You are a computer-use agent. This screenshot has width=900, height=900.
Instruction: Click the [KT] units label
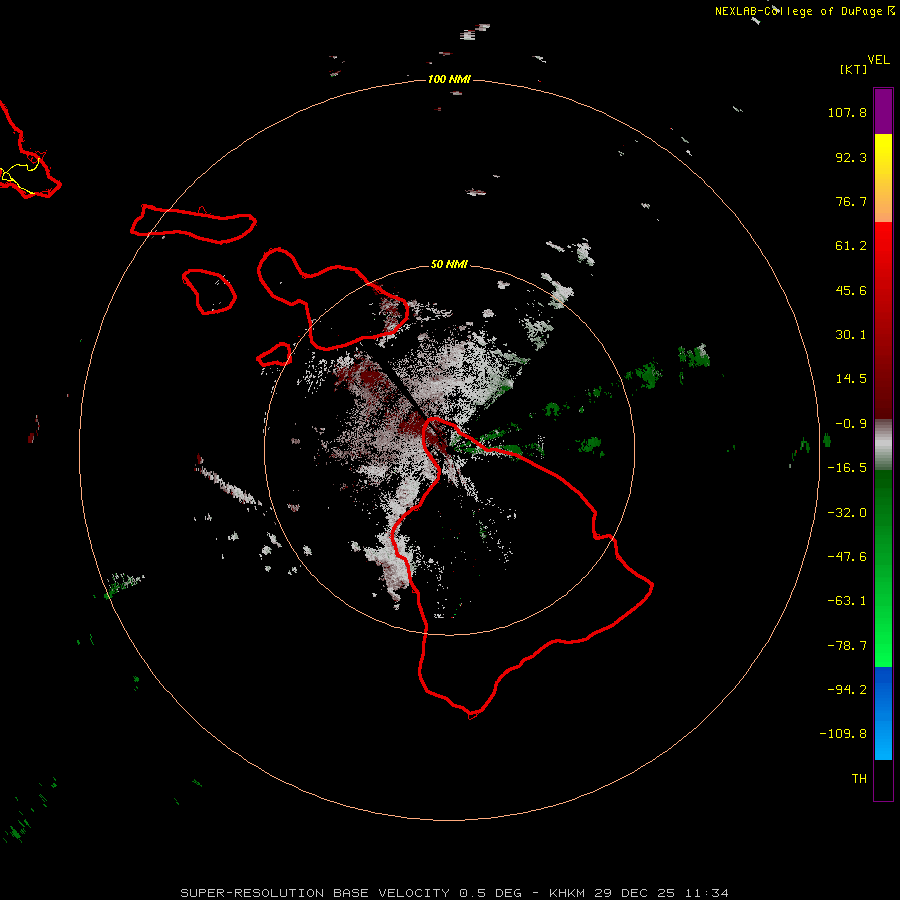[853, 69]
